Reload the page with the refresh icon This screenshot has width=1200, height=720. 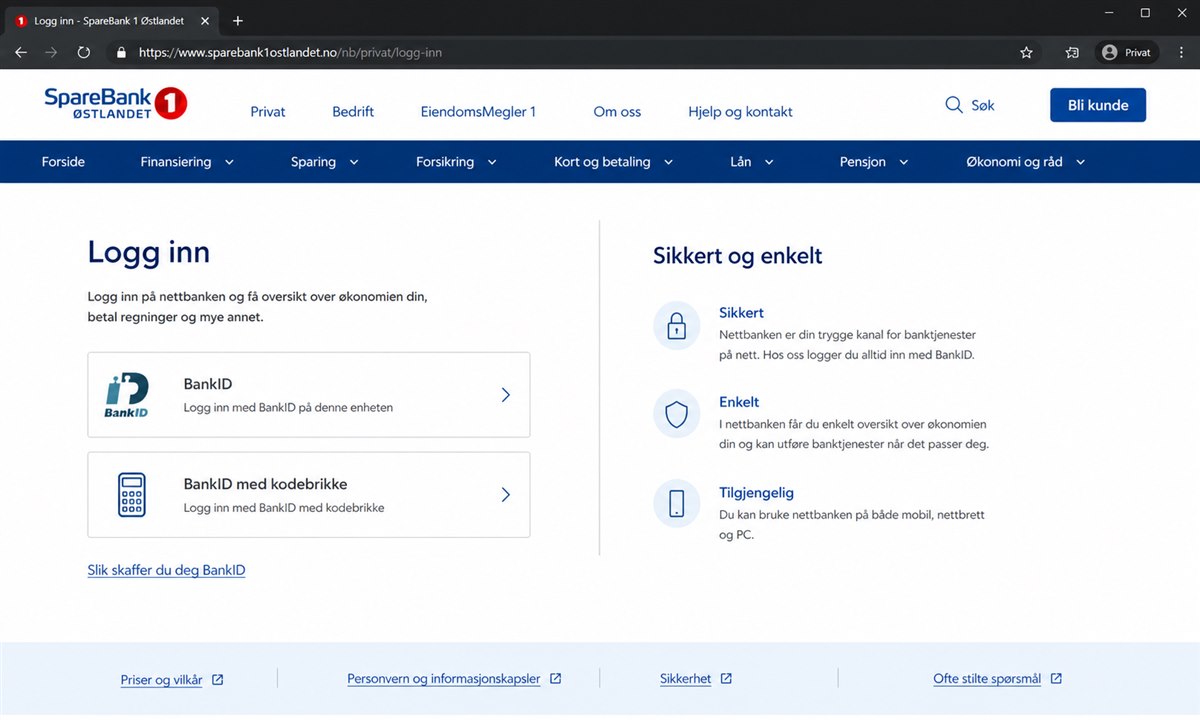tap(84, 53)
